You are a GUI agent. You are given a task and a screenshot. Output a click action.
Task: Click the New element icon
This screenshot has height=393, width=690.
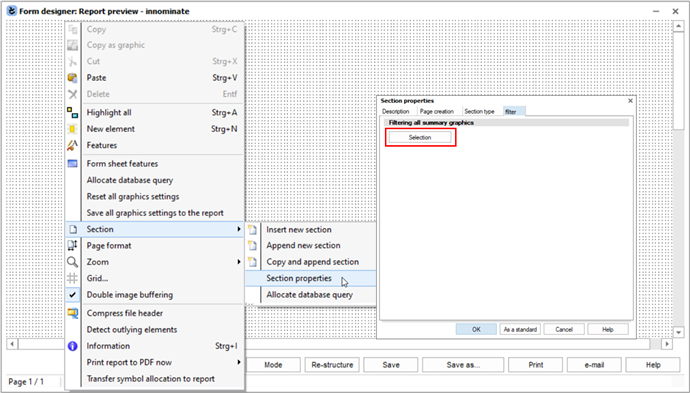pyautogui.click(x=73, y=129)
